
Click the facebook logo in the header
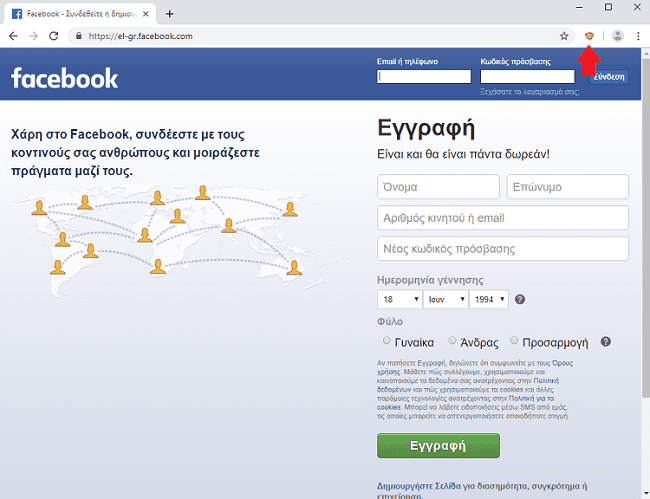[65, 78]
